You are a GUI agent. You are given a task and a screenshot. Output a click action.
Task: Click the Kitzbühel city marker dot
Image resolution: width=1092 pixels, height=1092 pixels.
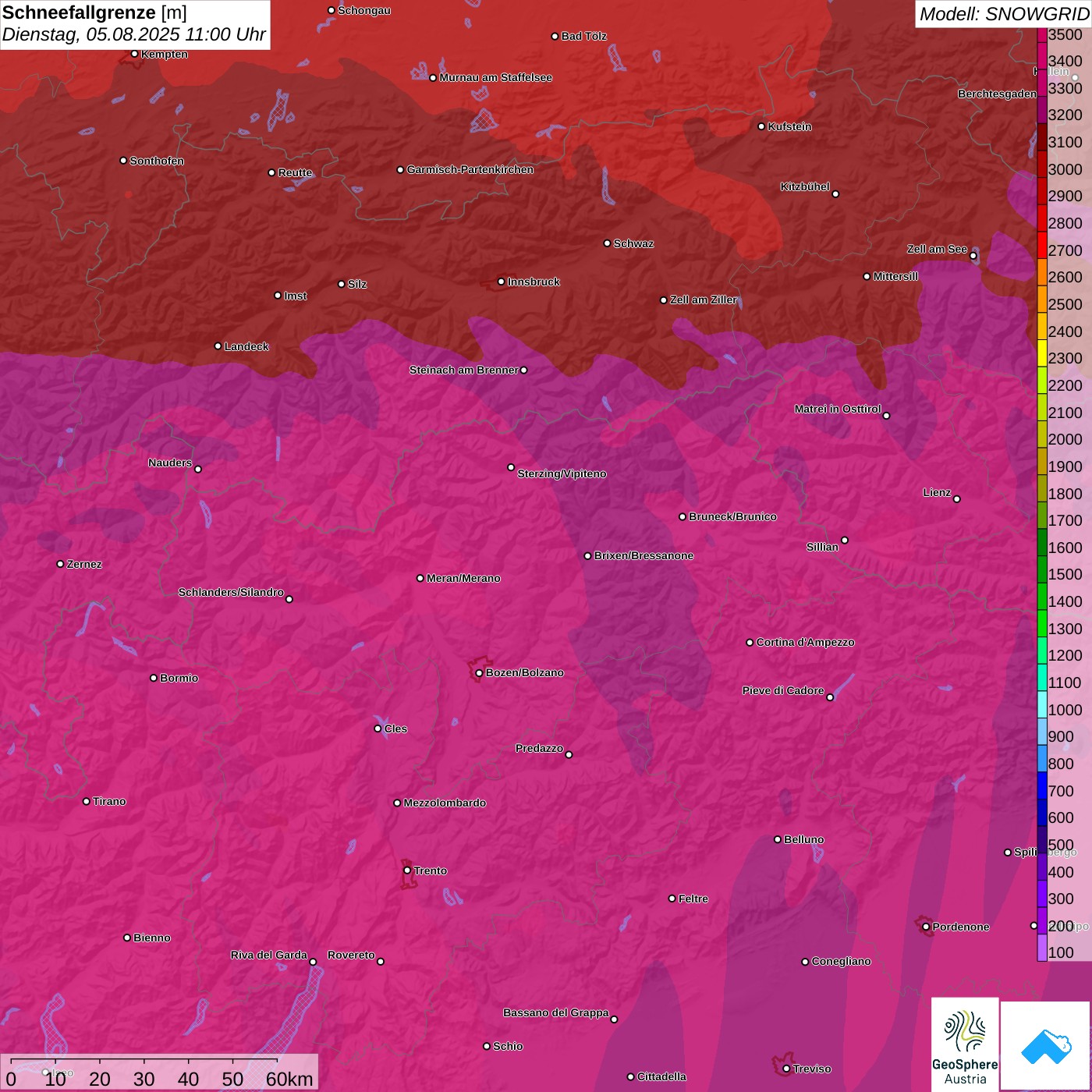[x=836, y=194]
